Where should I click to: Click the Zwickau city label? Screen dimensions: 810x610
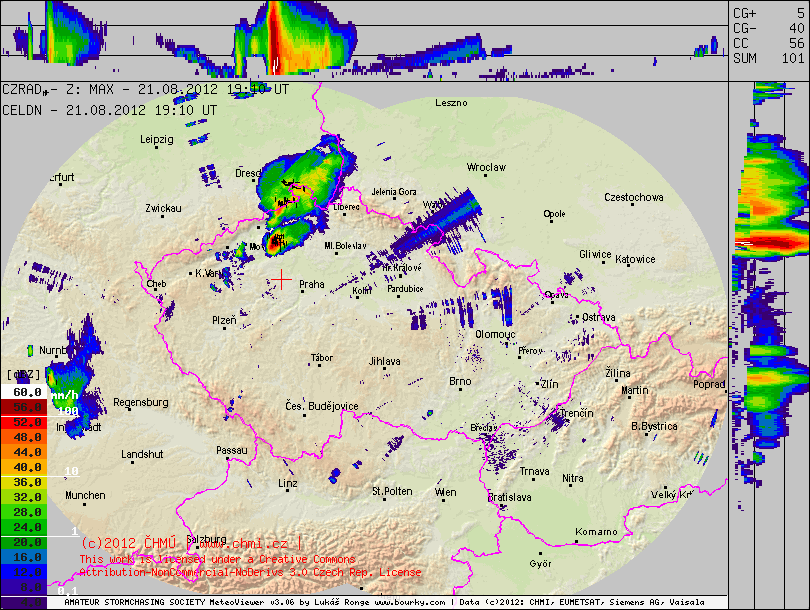tap(163, 208)
